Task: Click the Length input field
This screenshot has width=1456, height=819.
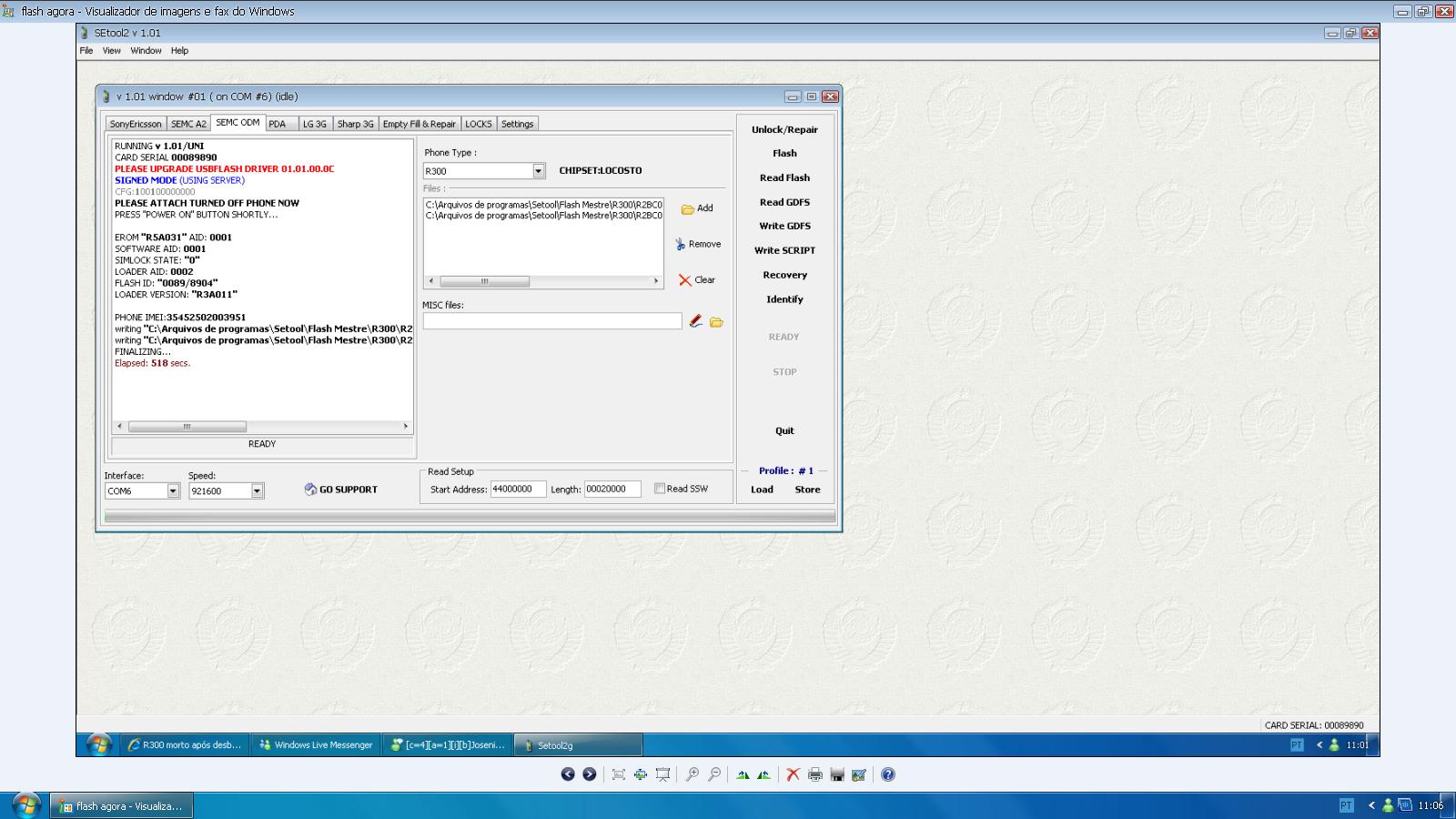Action: coord(612,489)
